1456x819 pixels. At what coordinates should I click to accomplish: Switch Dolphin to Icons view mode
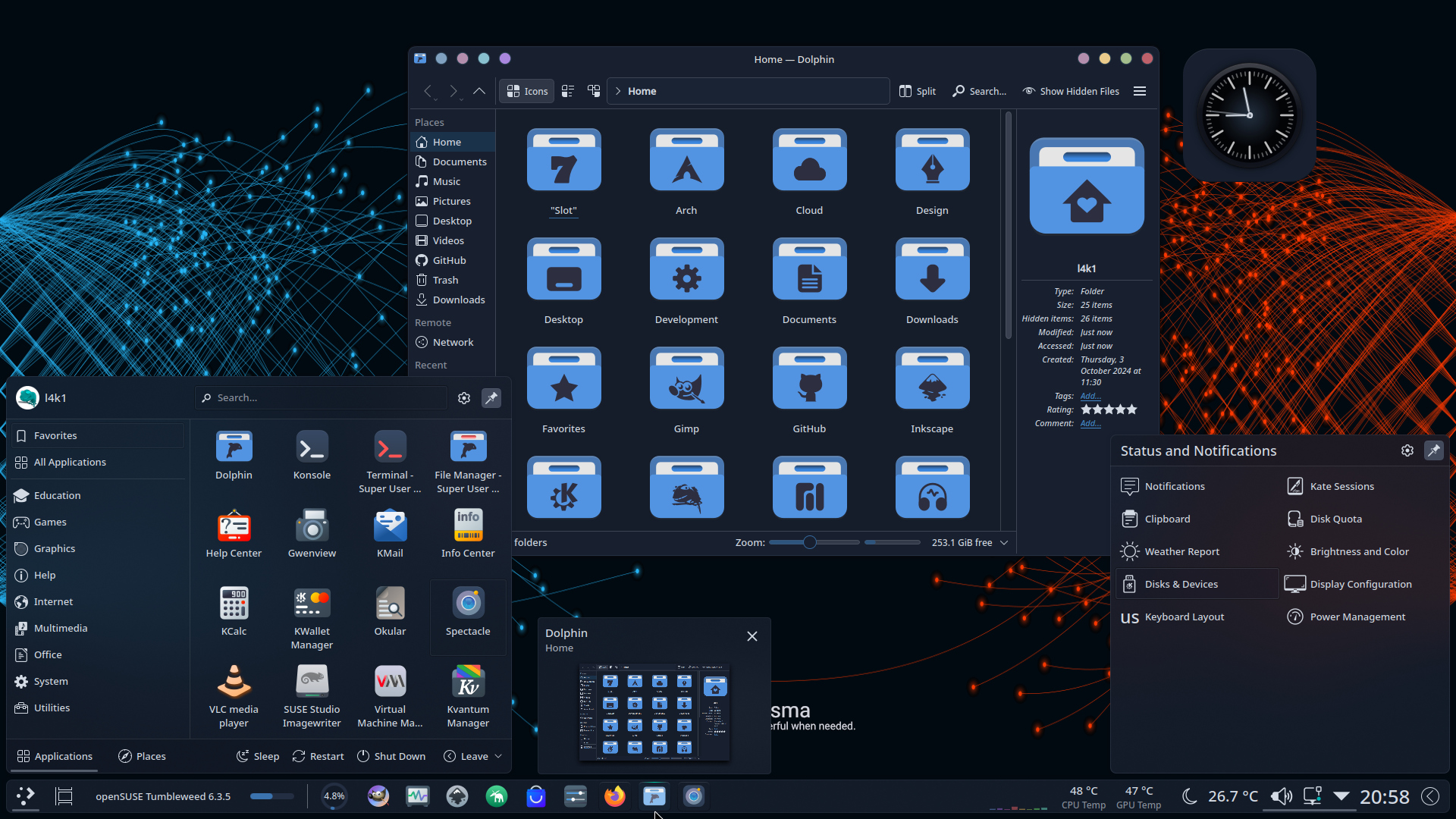pos(527,91)
